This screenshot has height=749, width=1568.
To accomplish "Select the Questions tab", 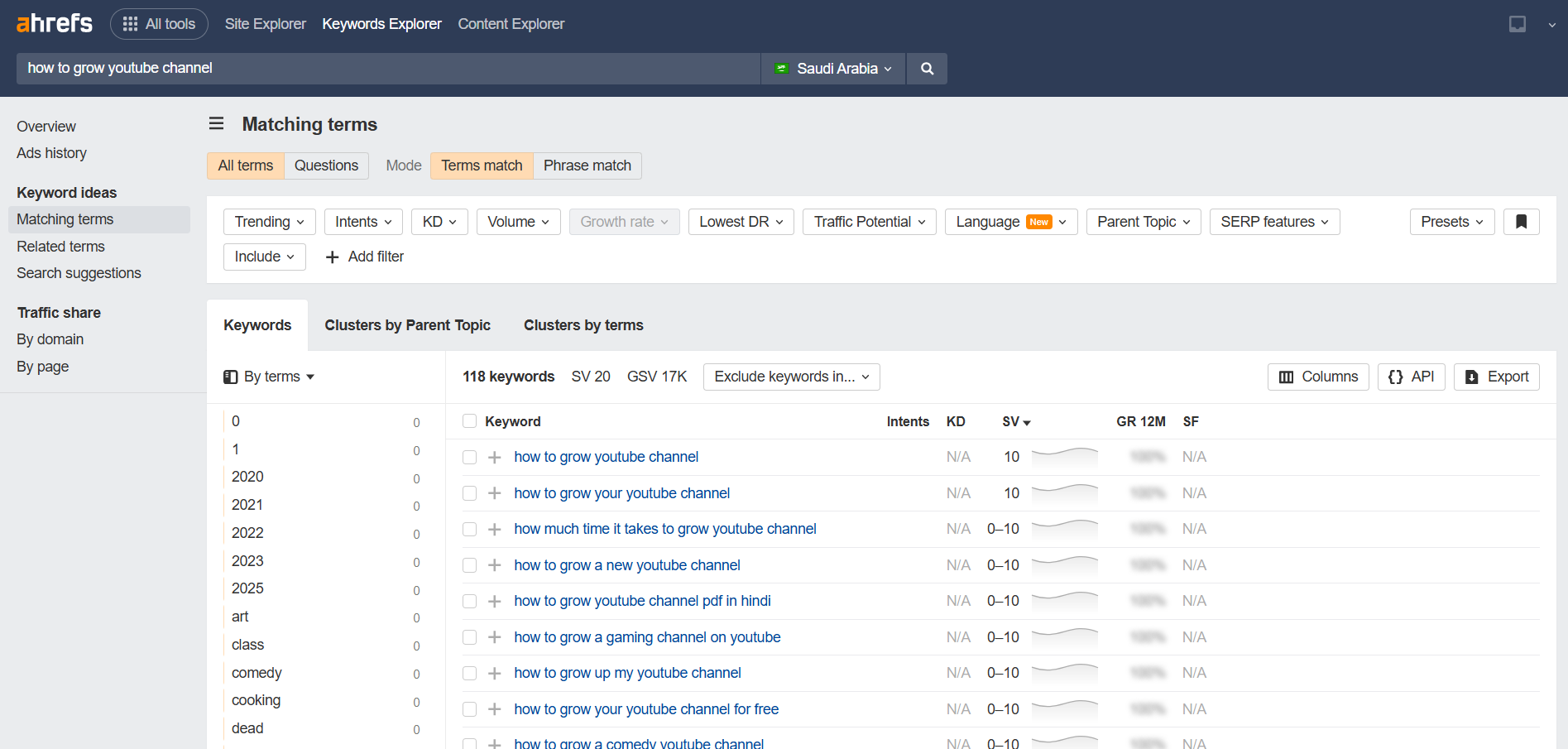I will [326, 166].
